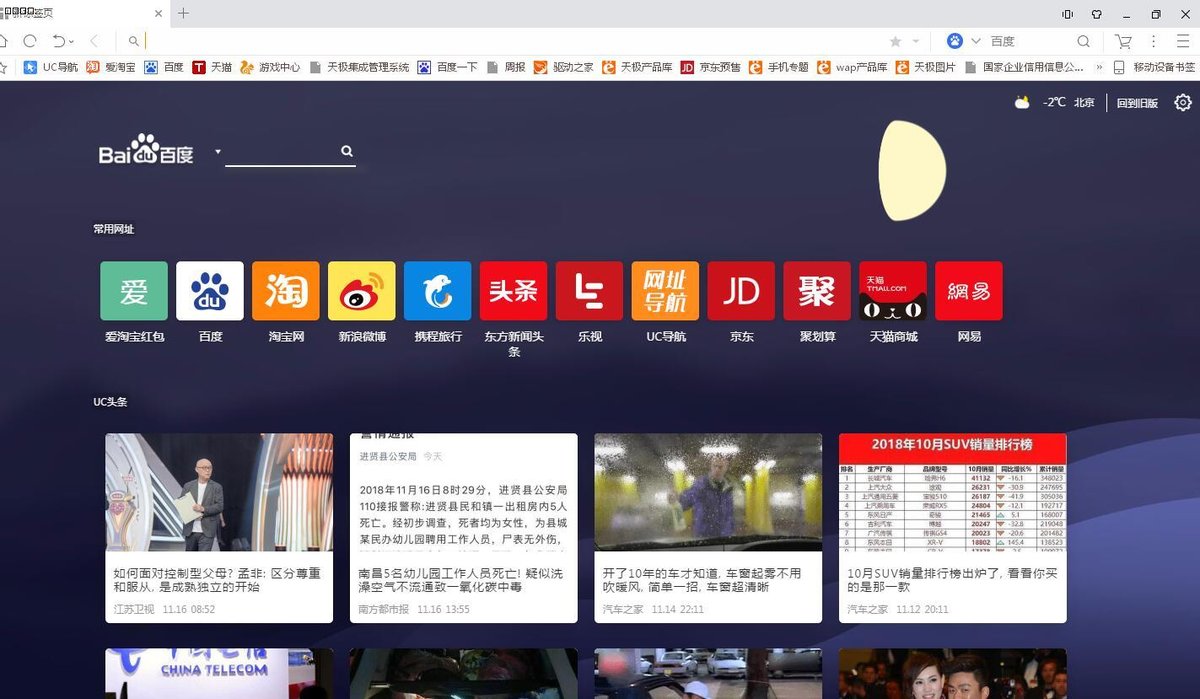Open the 爱淘宝红包 tile
The height and width of the screenshot is (699, 1200).
pos(134,291)
